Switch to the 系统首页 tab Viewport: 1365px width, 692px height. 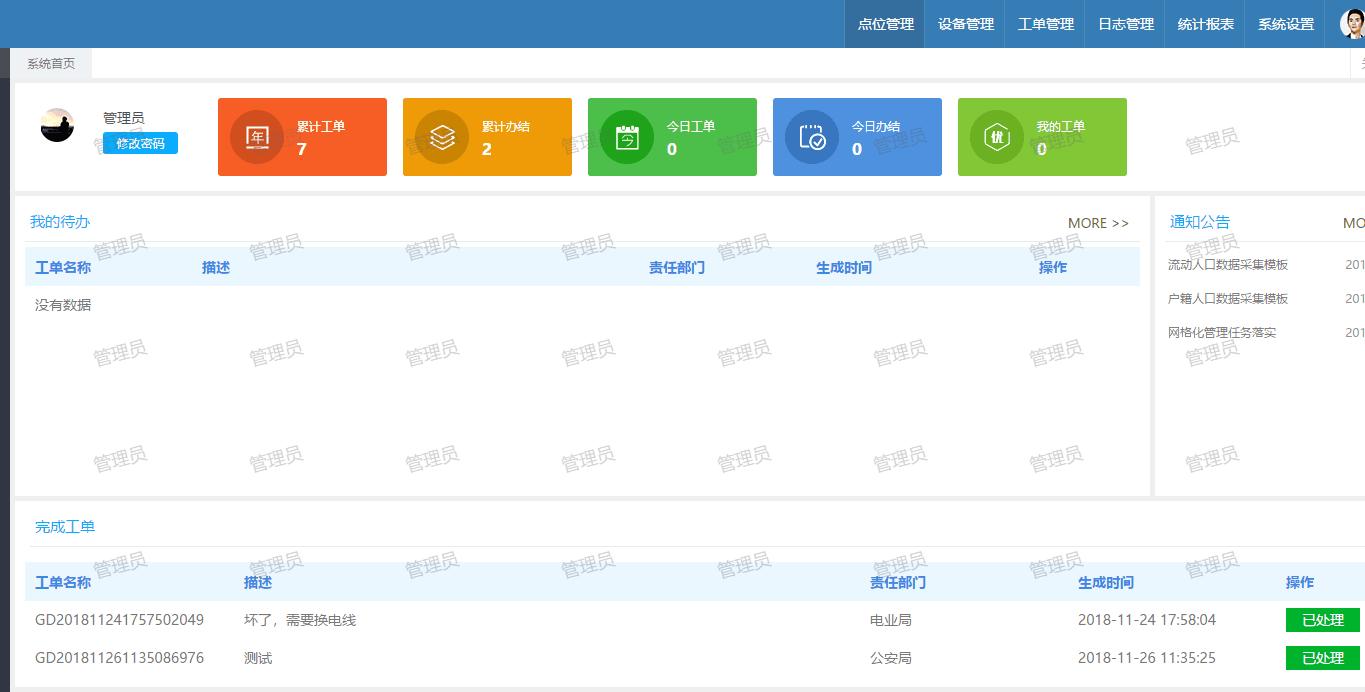tap(51, 62)
